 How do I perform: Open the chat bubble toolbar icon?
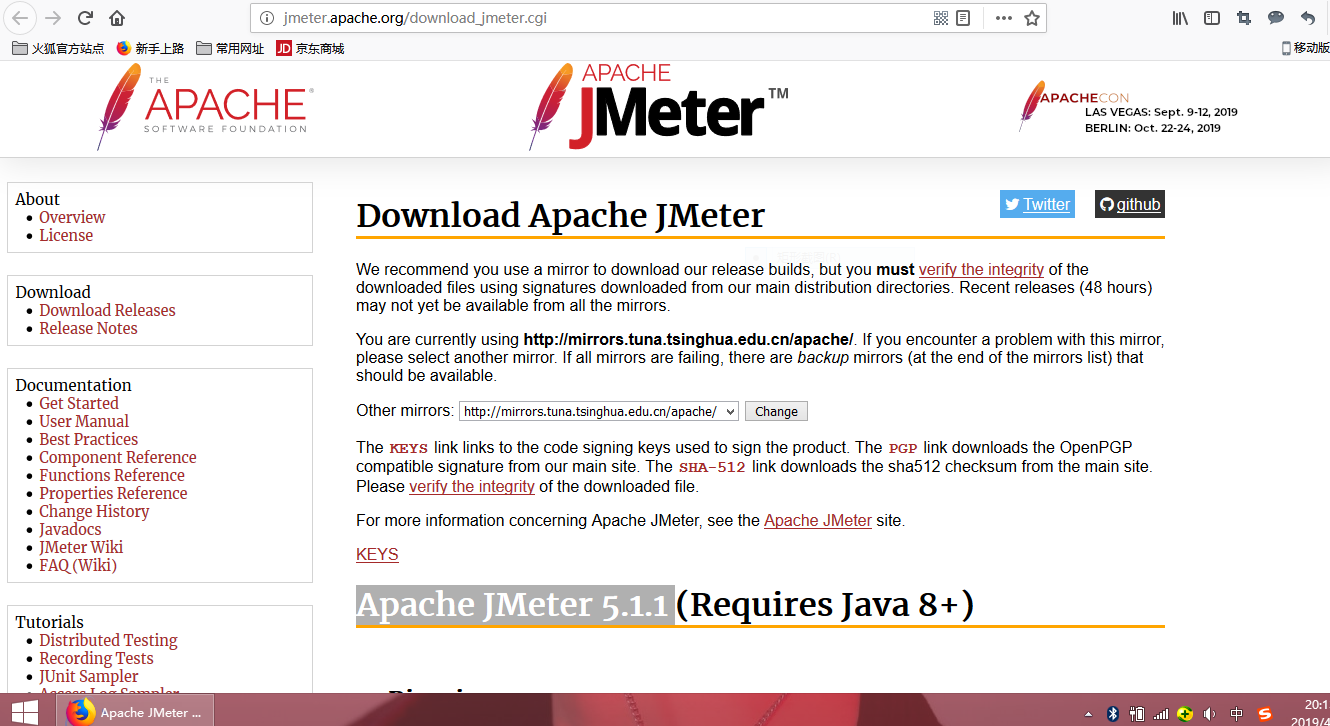click(1276, 18)
